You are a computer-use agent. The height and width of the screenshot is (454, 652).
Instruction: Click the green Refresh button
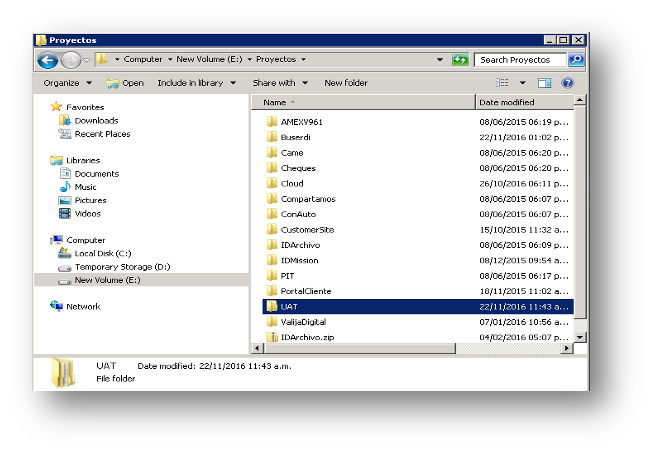[460, 60]
